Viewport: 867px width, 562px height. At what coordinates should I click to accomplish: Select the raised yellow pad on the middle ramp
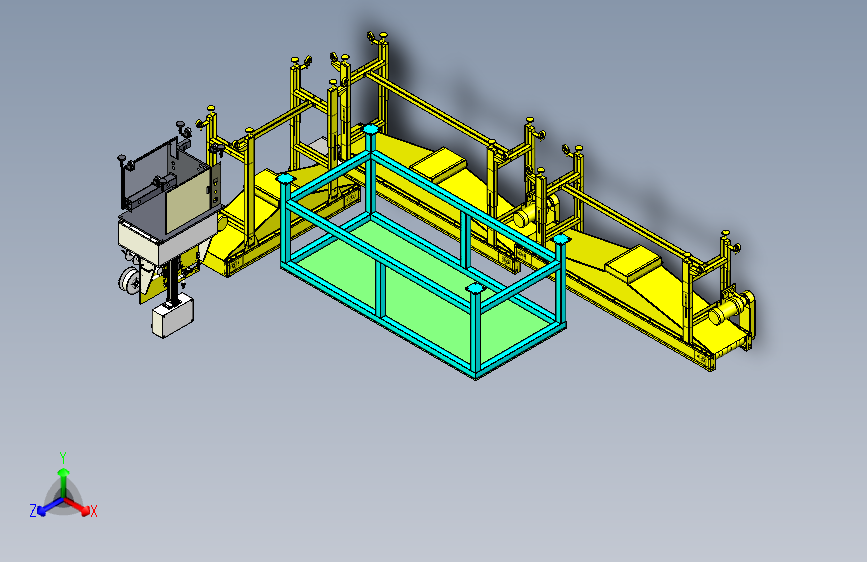tap(440, 163)
